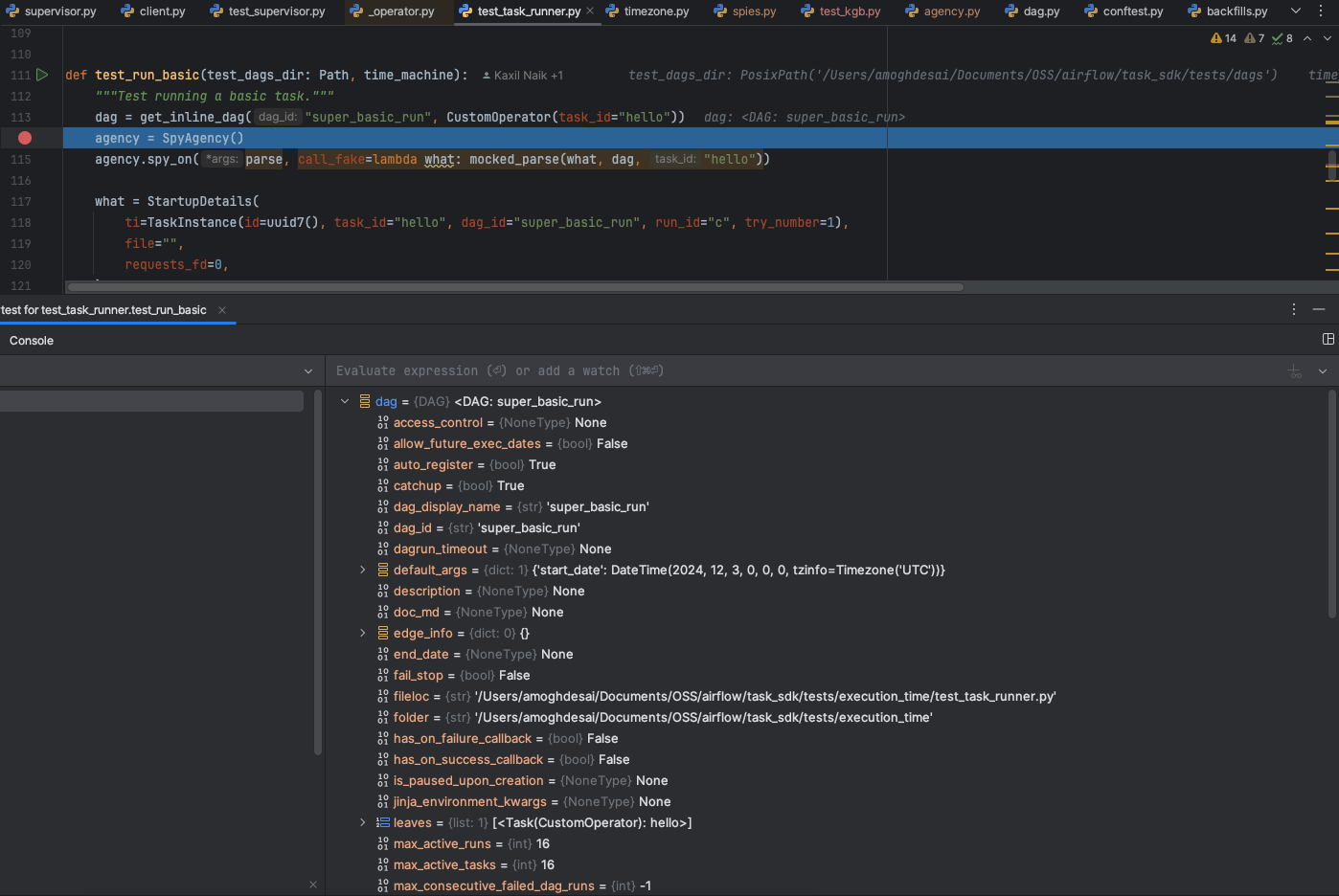
Task: Open the editor tabs options menu
Action: (x=1321, y=11)
